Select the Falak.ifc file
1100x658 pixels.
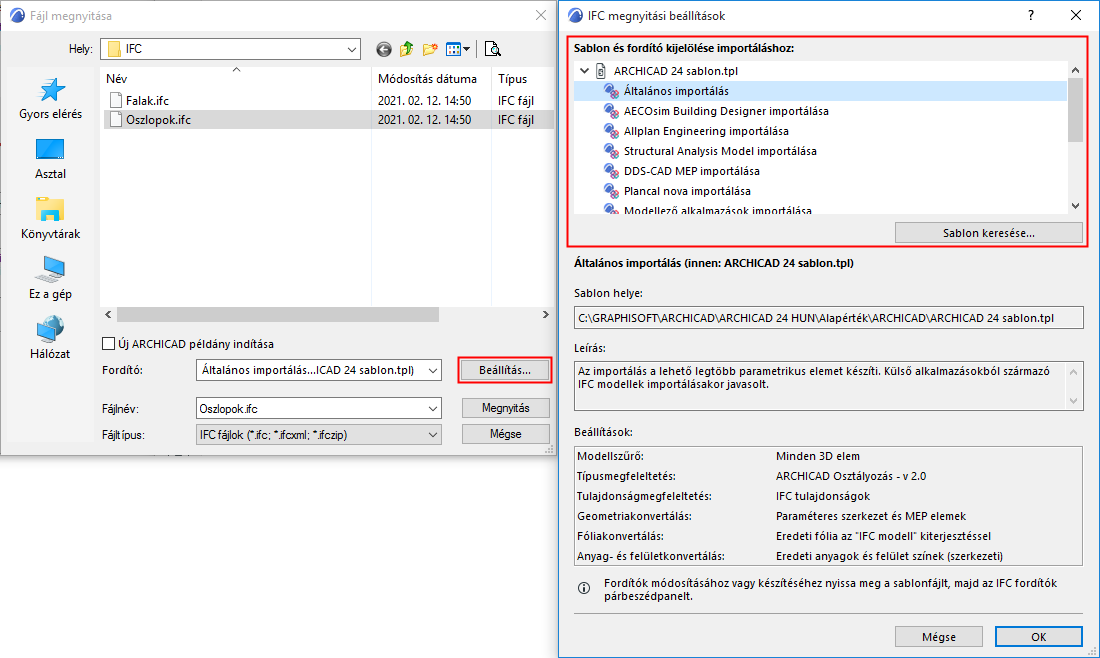[x=147, y=100]
